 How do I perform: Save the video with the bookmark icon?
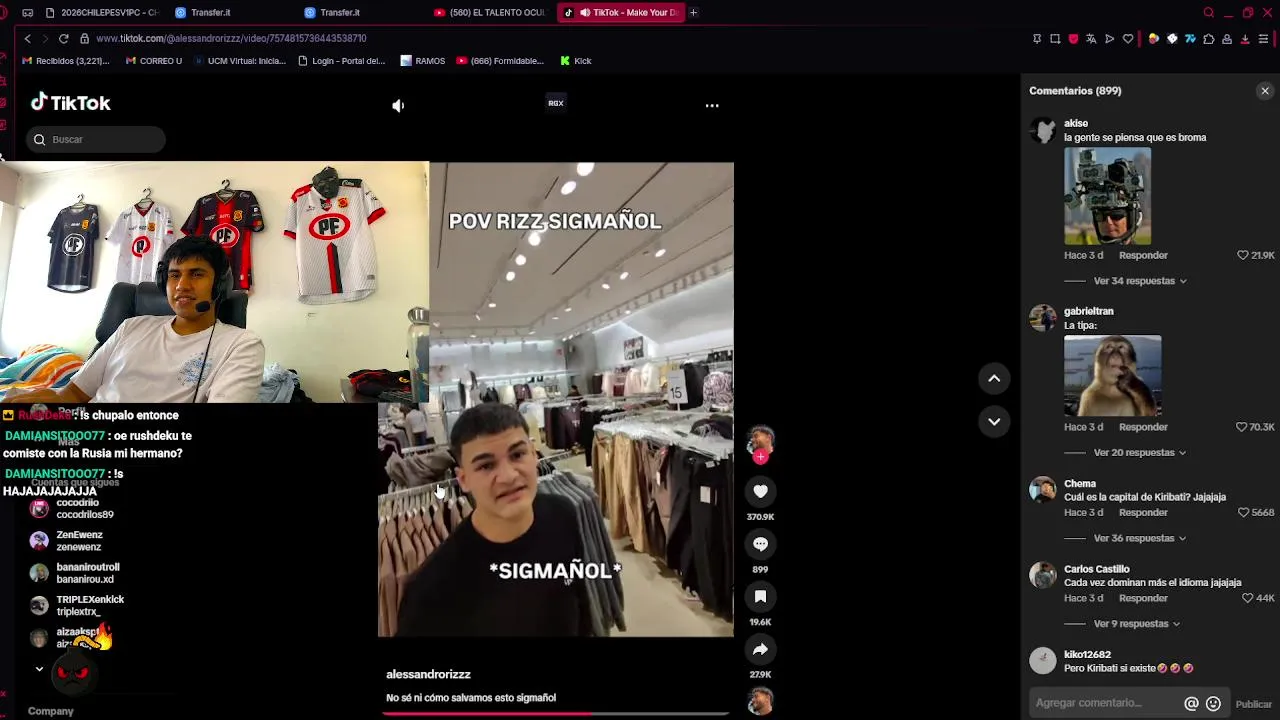(760, 596)
